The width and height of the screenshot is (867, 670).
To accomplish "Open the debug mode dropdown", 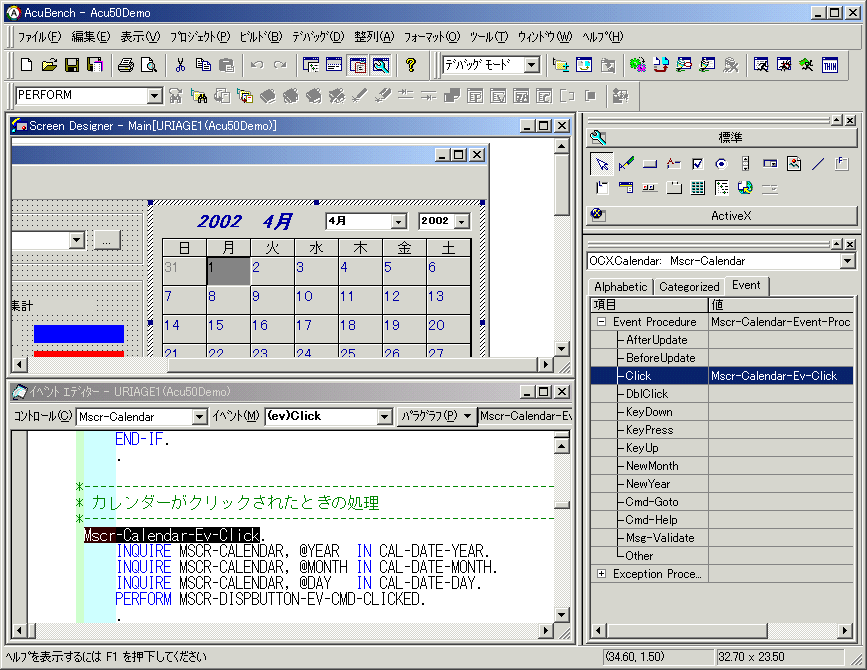I will [532, 65].
